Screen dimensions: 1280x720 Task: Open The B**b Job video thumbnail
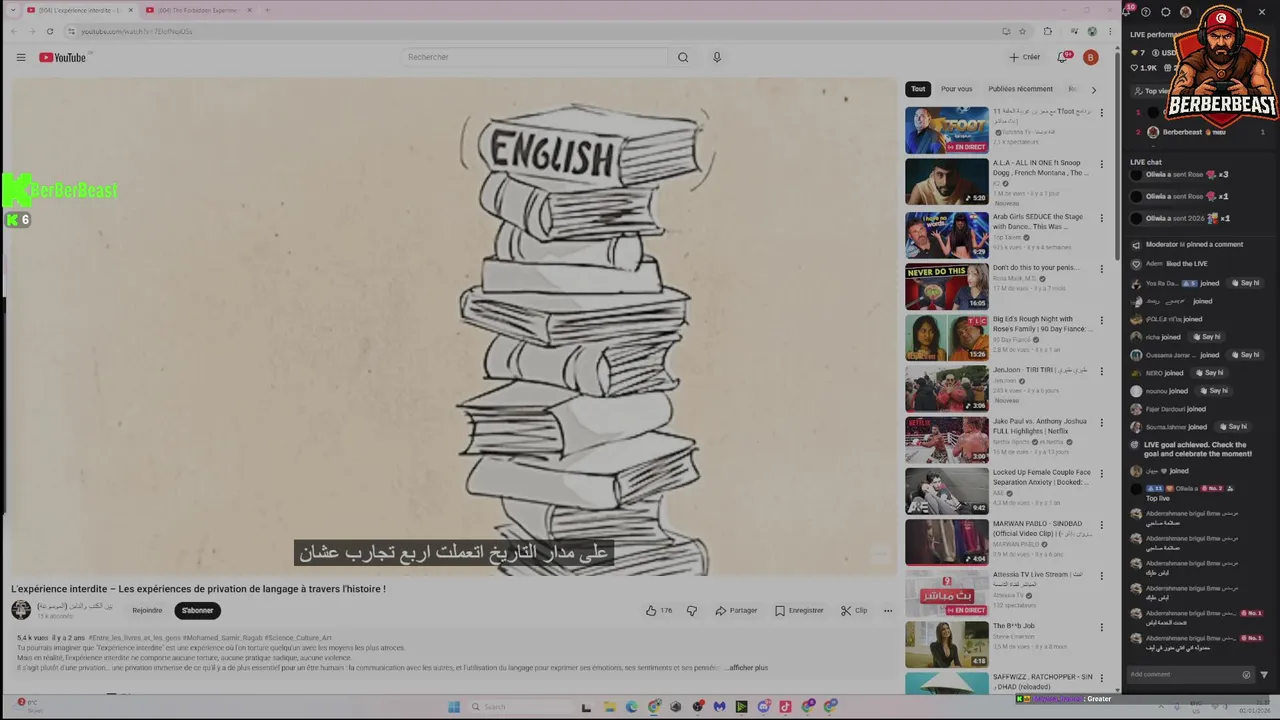[x=946, y=644]
